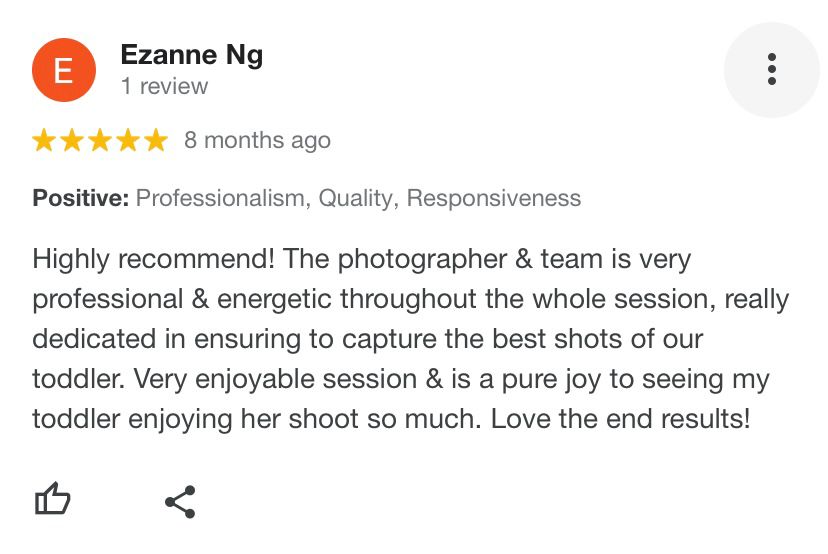Screen dimensions: 828x554
Task: Click the "Very enjoyable session" sentence
Action: pos(275,379)
